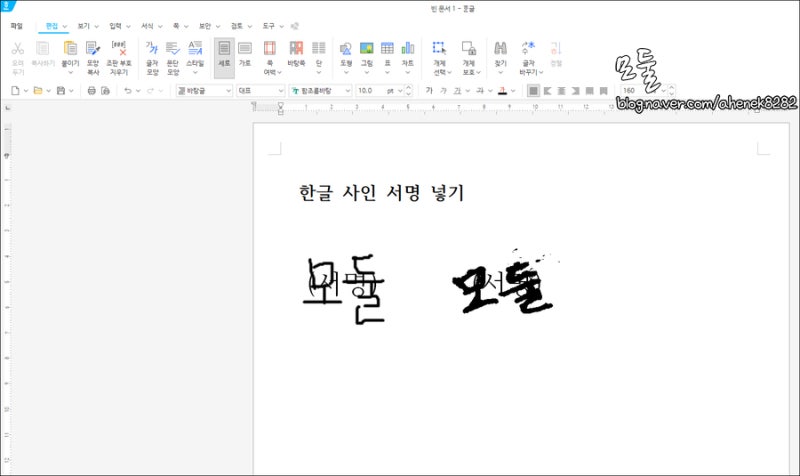Toggle italic 가 formatting
This screenshot has width=800, height=476.
point(443,91)
